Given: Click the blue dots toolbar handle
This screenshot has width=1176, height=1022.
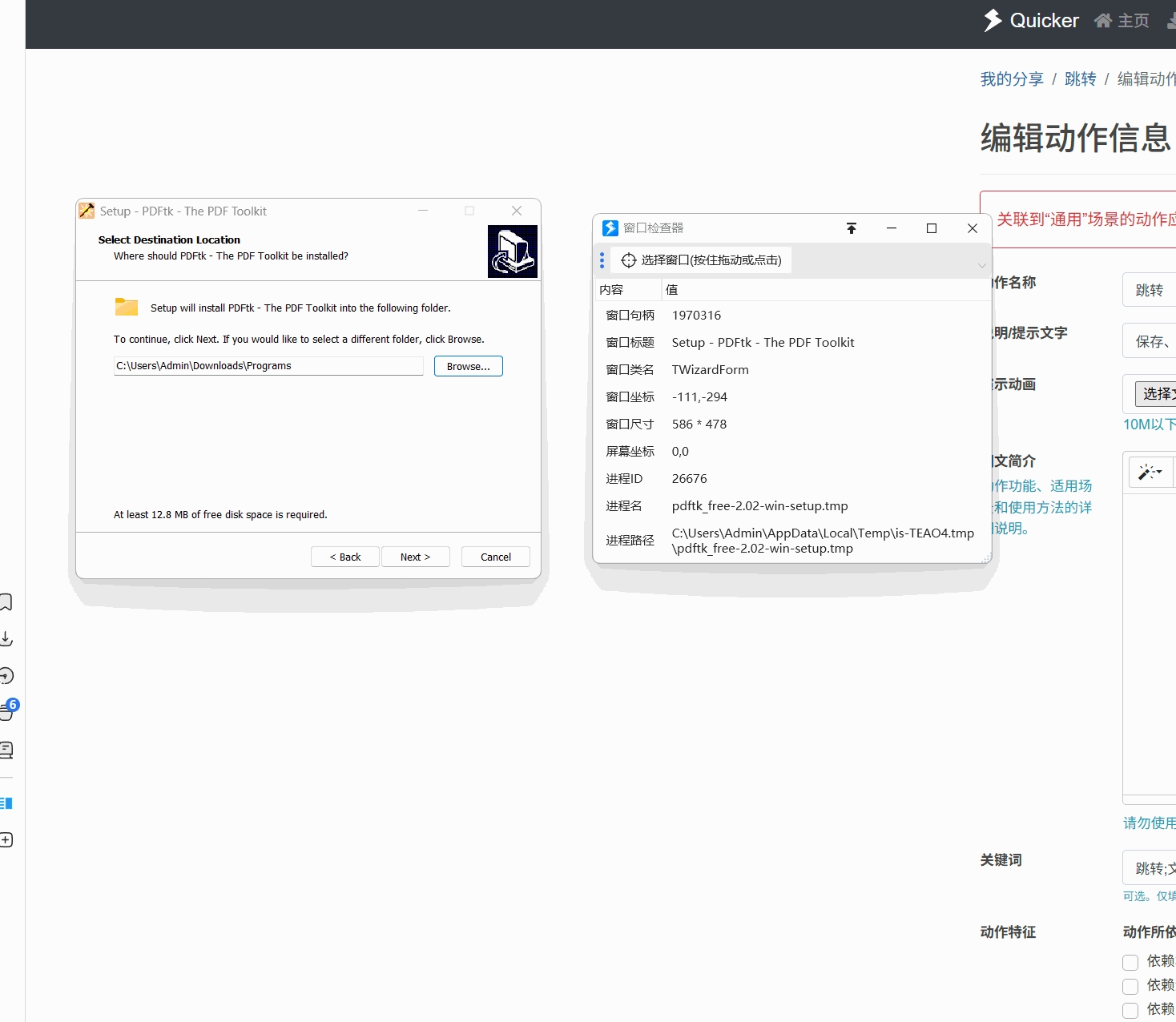Looking at the screenshot, I should click(x=602, y=260).
